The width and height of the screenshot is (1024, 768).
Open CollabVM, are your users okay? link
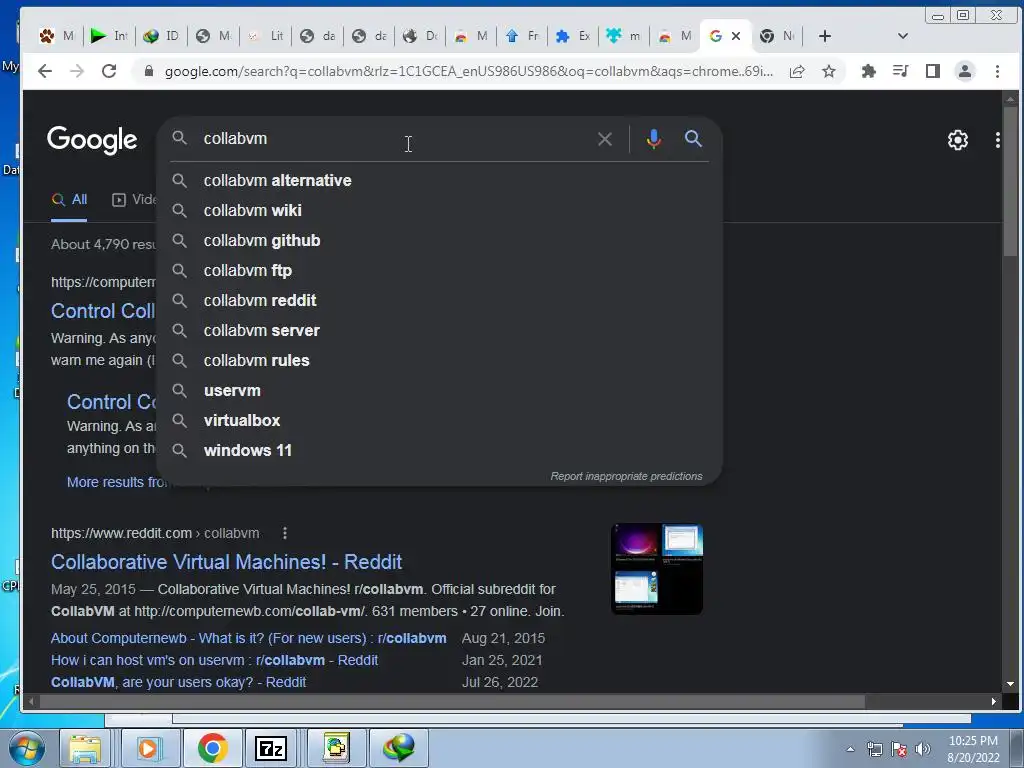coord(178,682)
